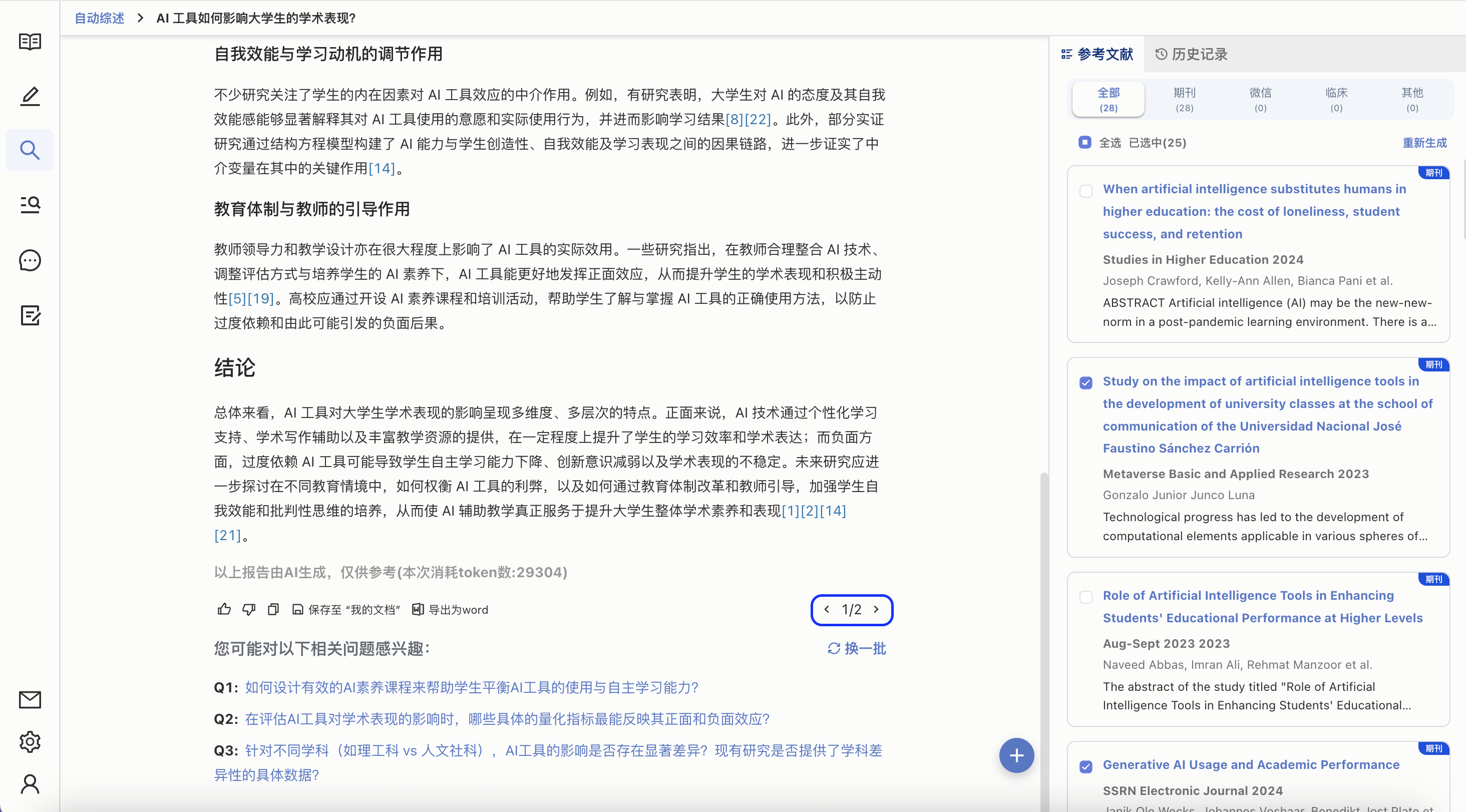Click citation [22] in self-efficacy paragraph
The image size is (1466, 812).
758,119
